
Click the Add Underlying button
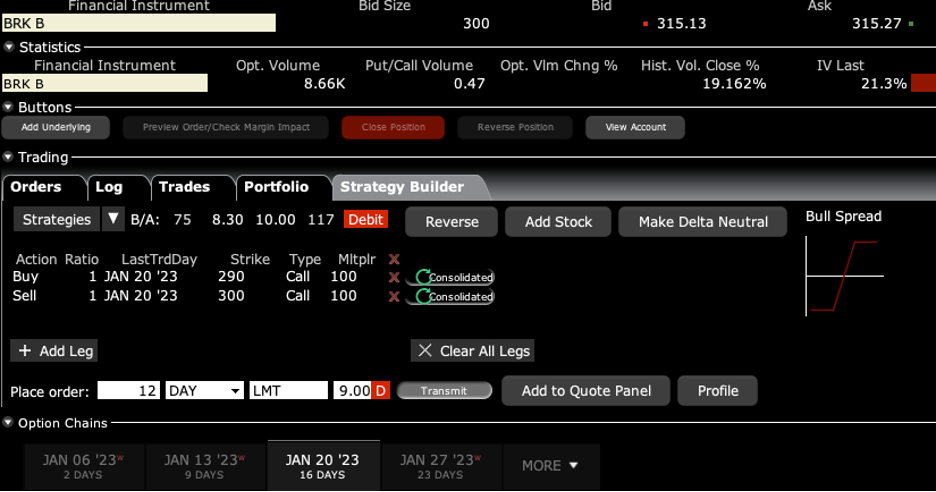[56, 127]
